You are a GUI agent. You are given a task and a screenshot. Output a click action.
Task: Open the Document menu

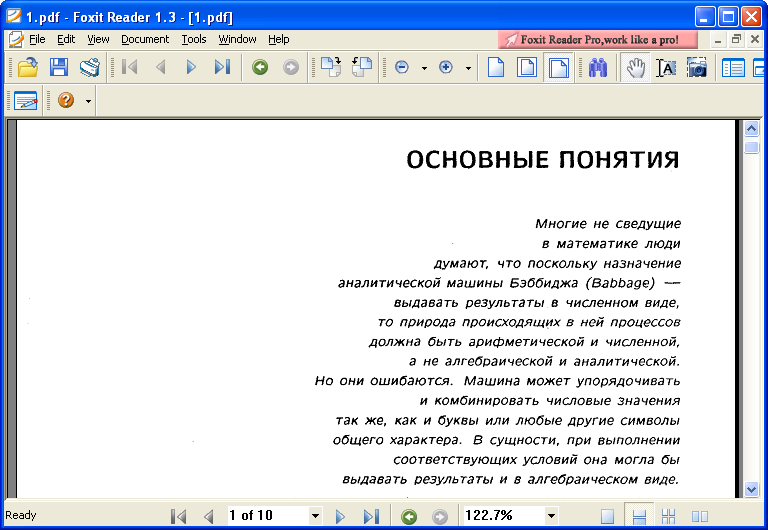145,39
